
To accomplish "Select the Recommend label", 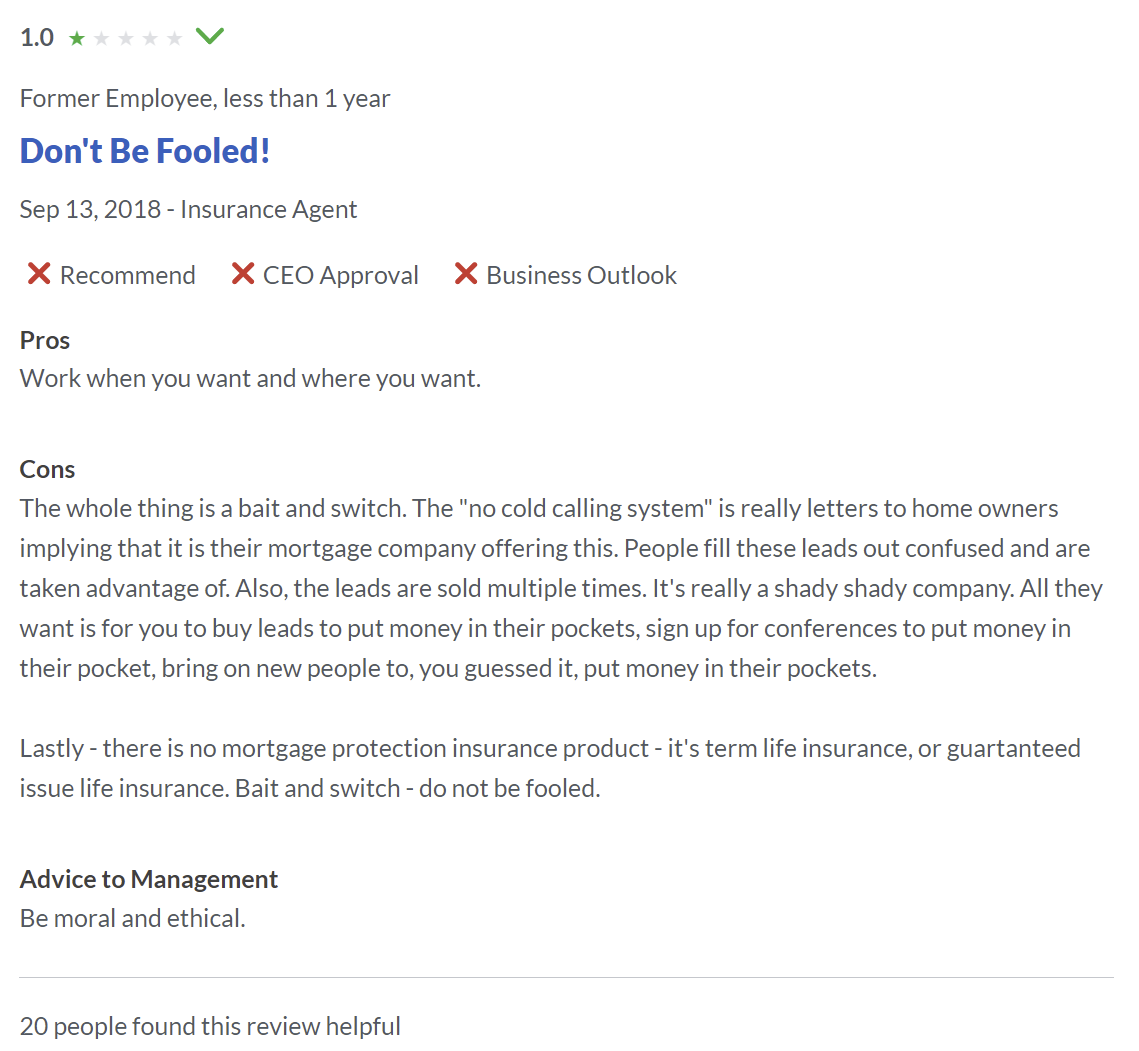I will pyautogui.click(x=127, y=275).
